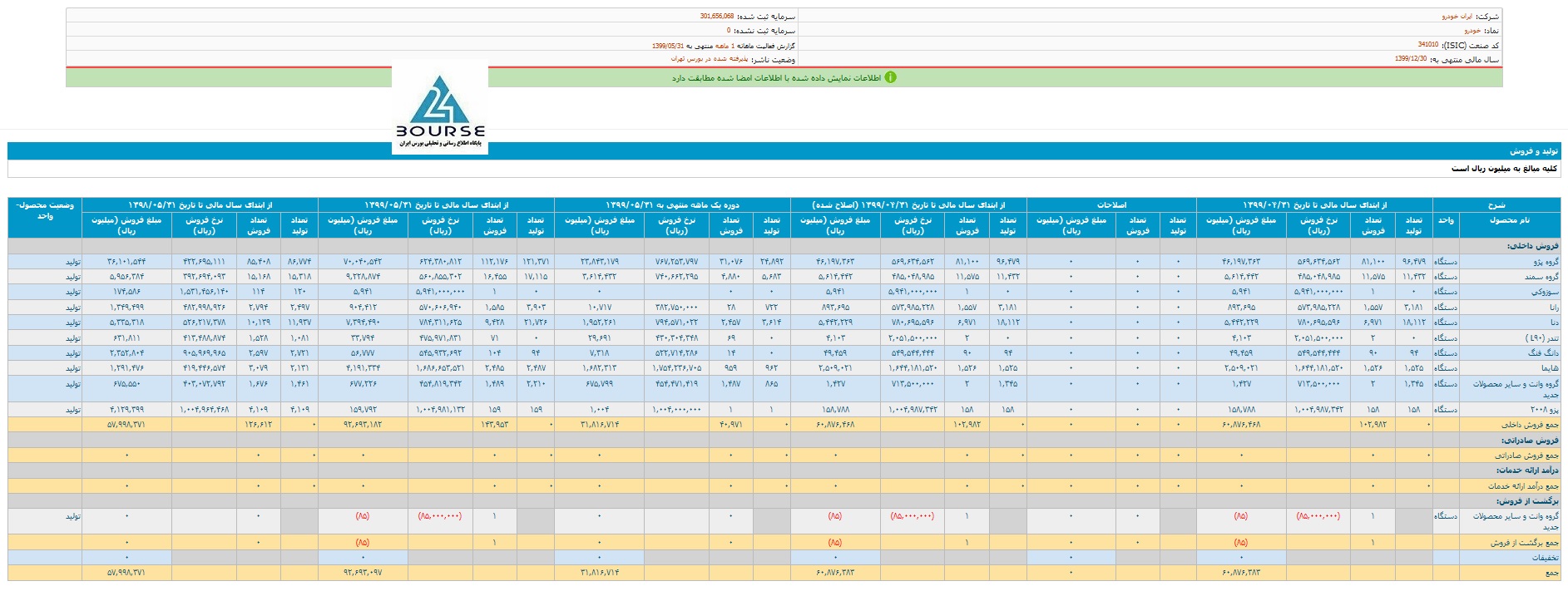1568x591 pixels.
Task: Select the "رانا" product row name
Action: (1554, 308)
